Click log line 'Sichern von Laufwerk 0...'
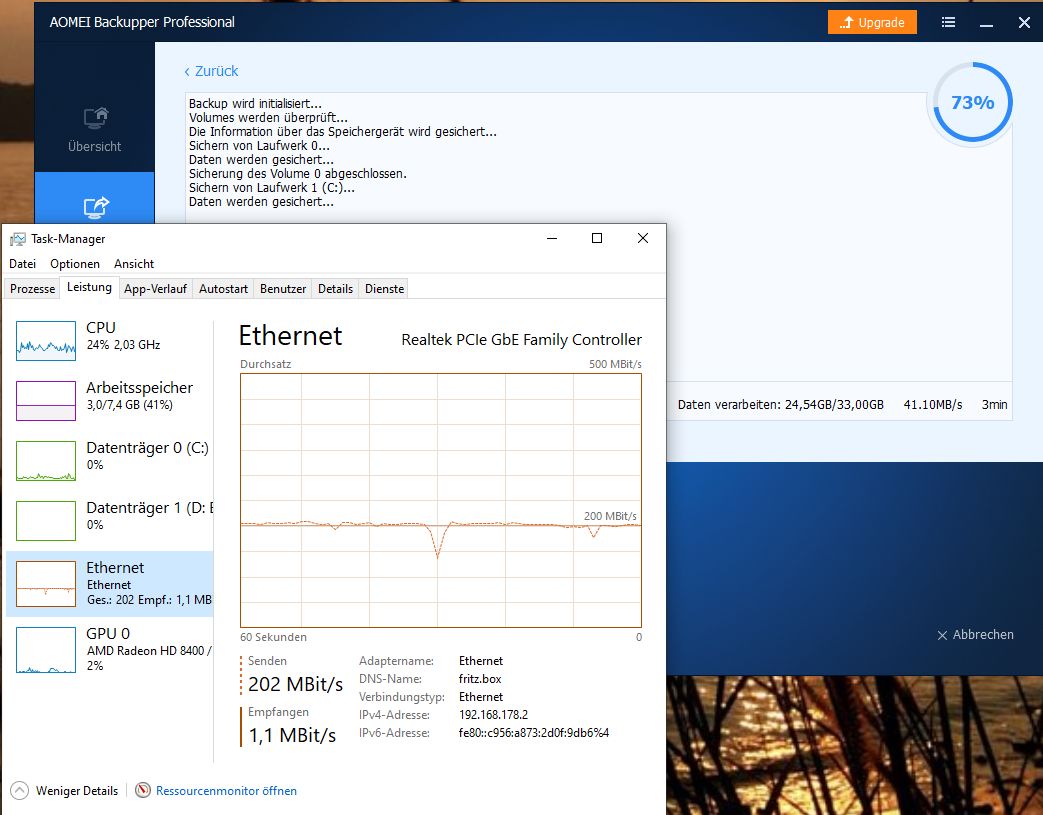The height and width of the screenshot is (815, 1043). tap(259, 146)
